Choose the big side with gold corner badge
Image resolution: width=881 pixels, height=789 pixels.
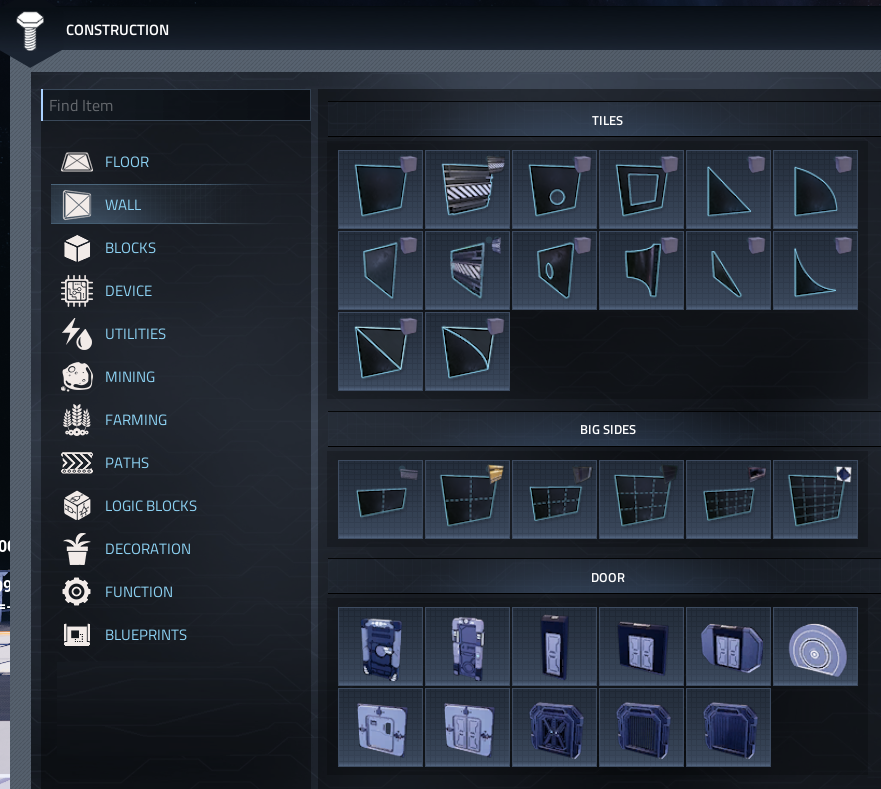[x=467, y=500]
